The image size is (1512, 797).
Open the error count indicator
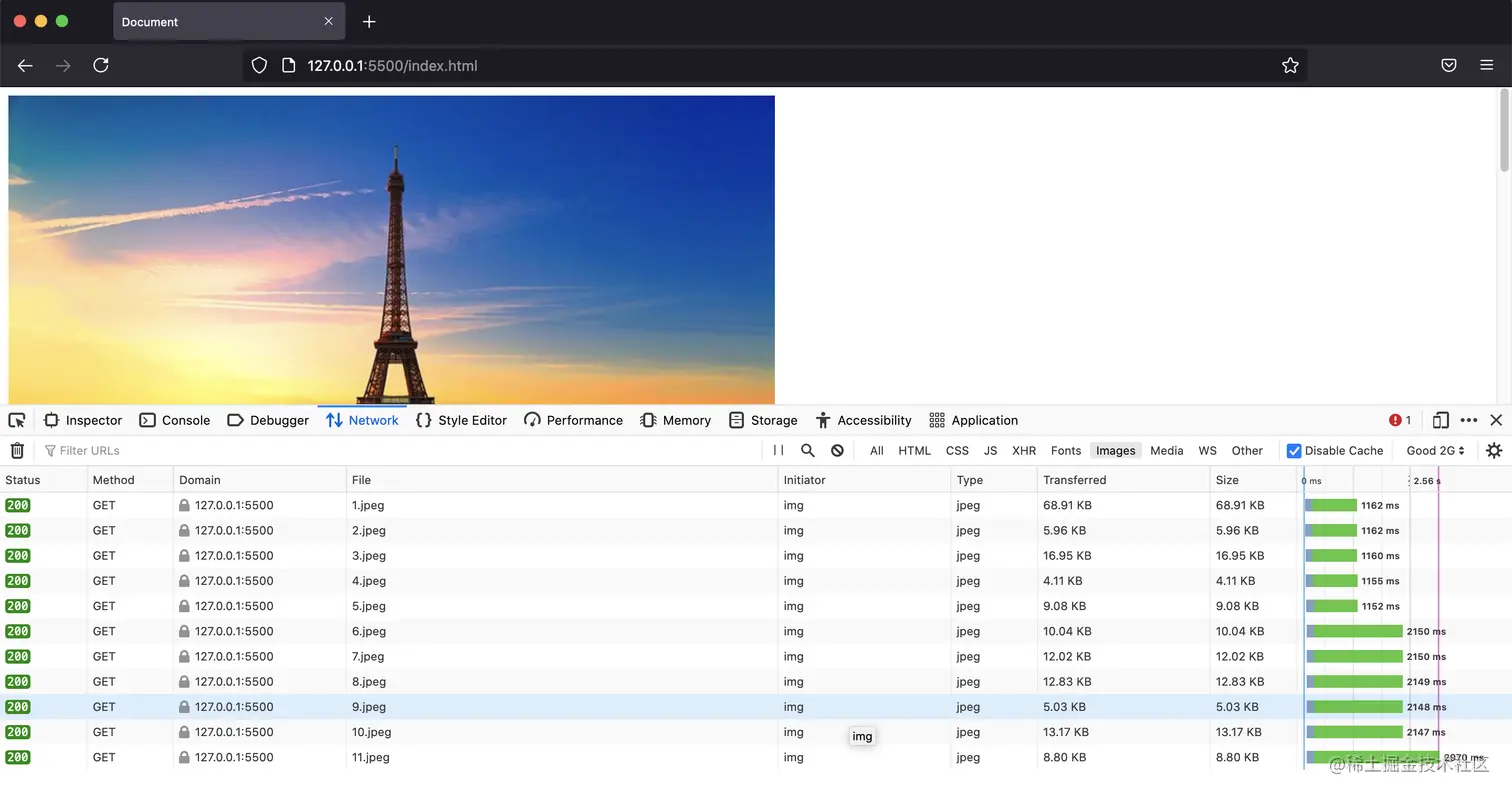click(1400, 420)
